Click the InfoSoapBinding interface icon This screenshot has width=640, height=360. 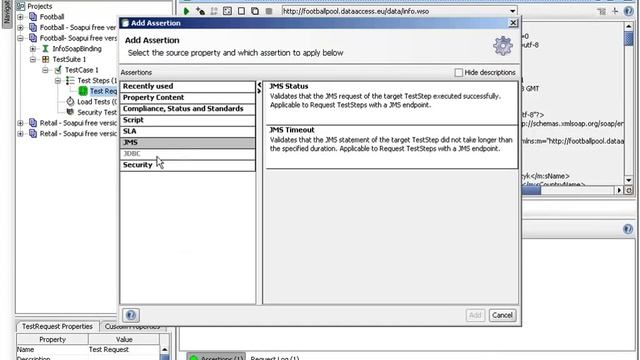45,49
